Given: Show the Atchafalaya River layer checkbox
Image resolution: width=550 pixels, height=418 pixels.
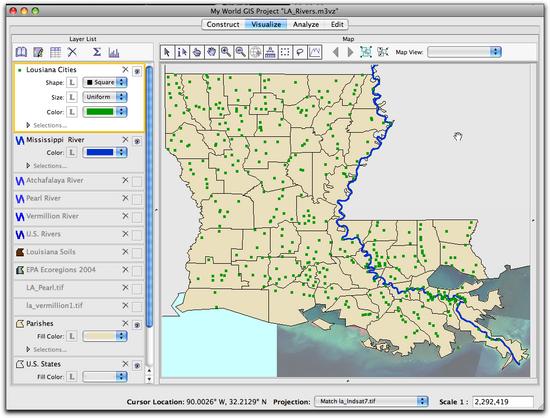Looking at the screenshot, I should pos(137,182).
